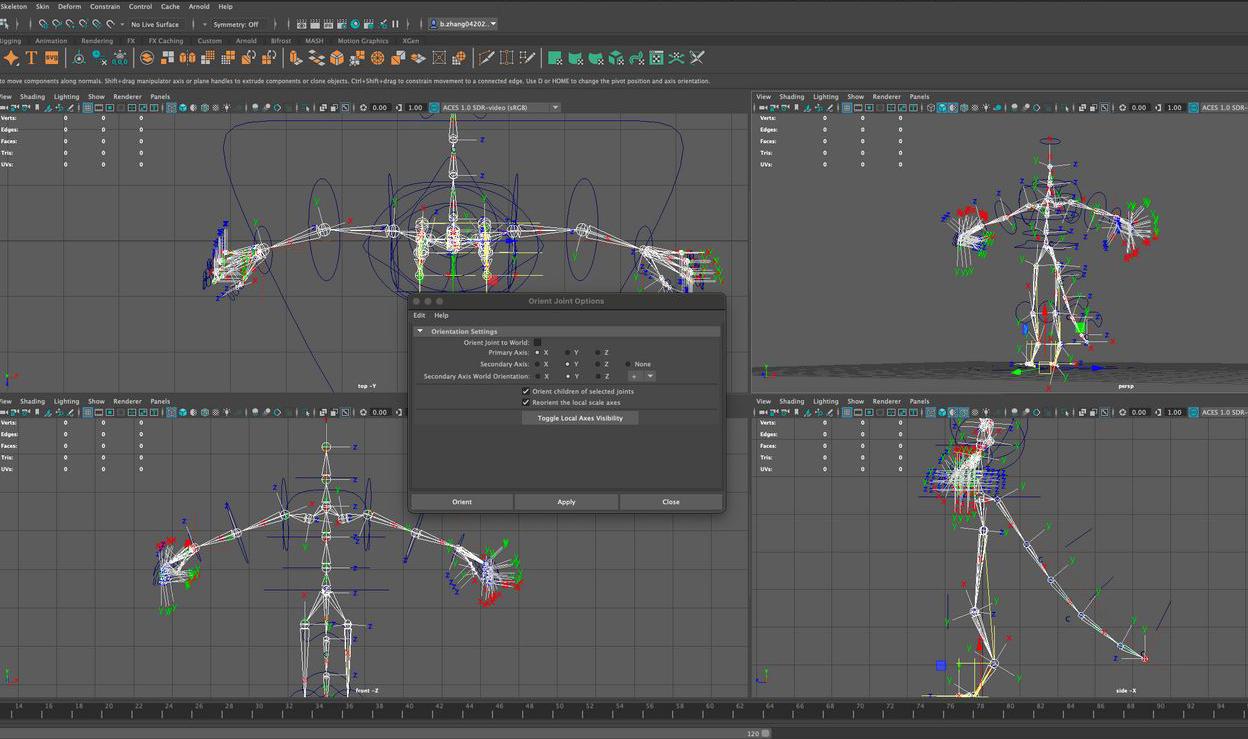The width and height of the screenshot is (1248, 739).
Task: Open the Symmetry: Off dropdown
Action: 237,24
